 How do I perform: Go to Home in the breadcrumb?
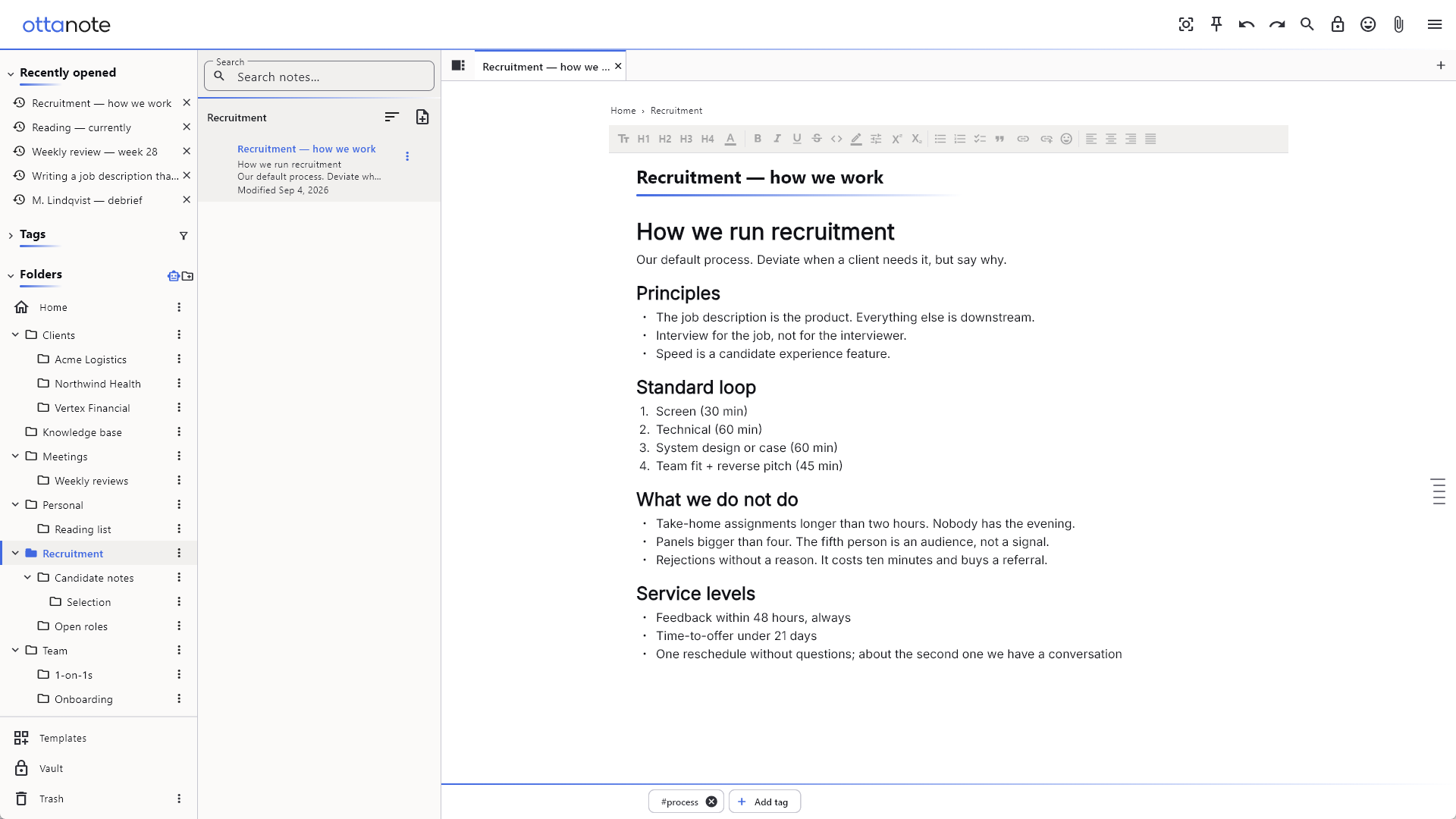[x=623, y=111]
